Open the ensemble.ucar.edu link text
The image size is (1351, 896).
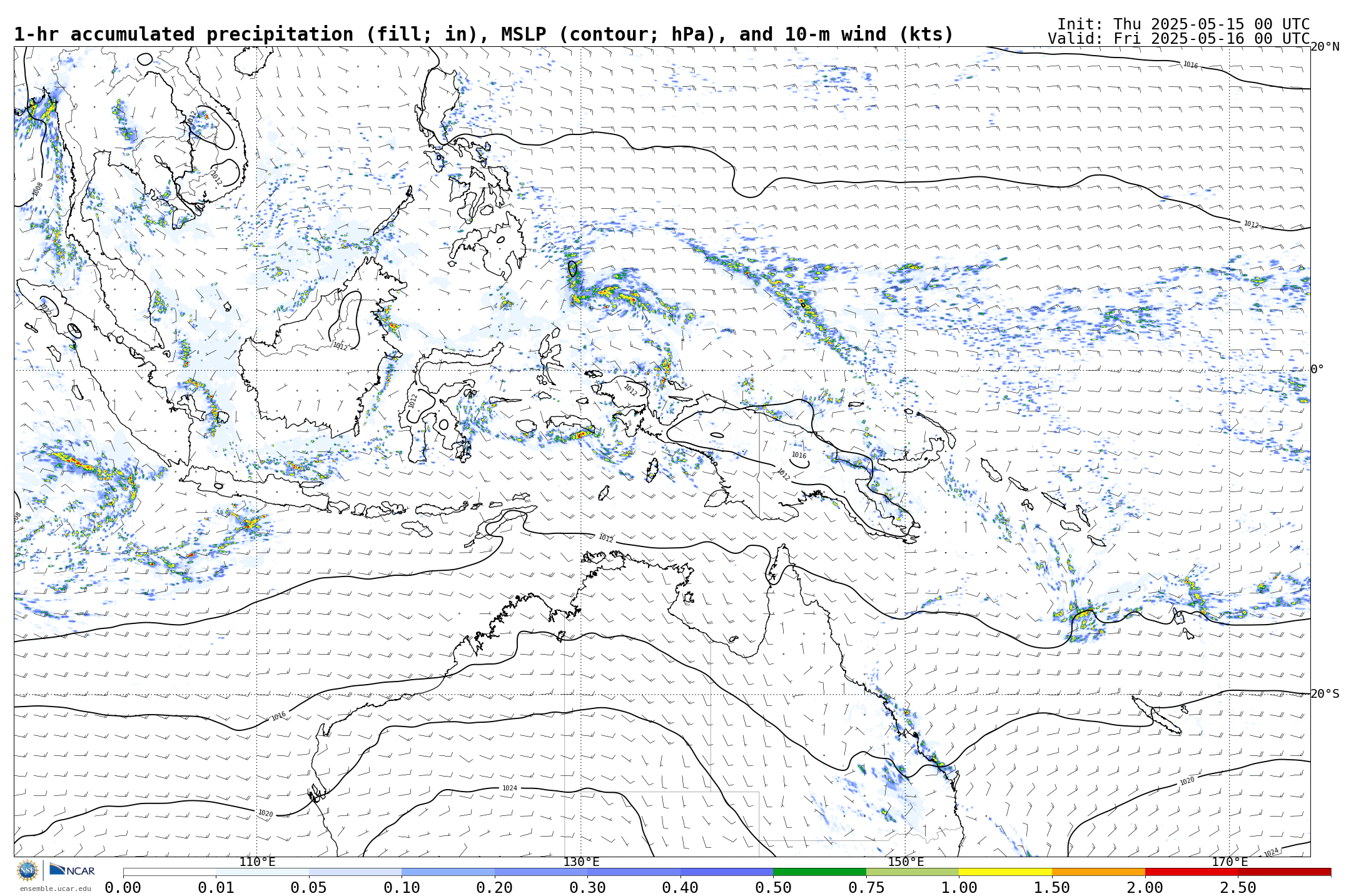pyautogui.click(x=55, y=888)
